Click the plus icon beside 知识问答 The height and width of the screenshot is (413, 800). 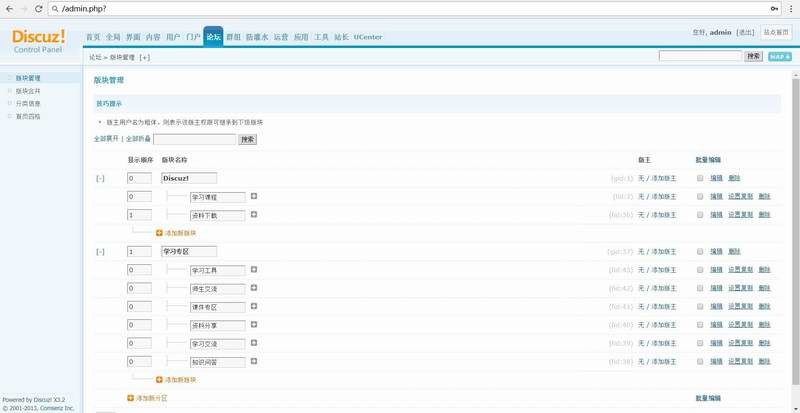254,361
